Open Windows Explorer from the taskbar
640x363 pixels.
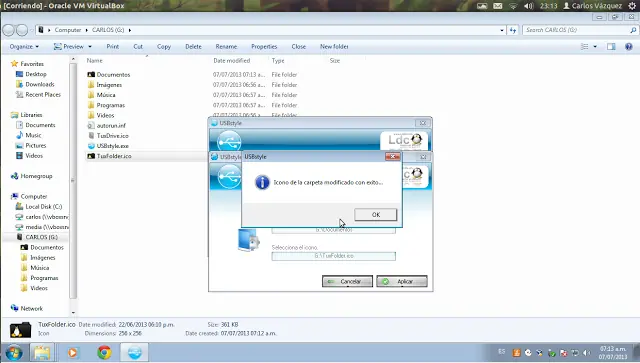[x=41, y=352]
